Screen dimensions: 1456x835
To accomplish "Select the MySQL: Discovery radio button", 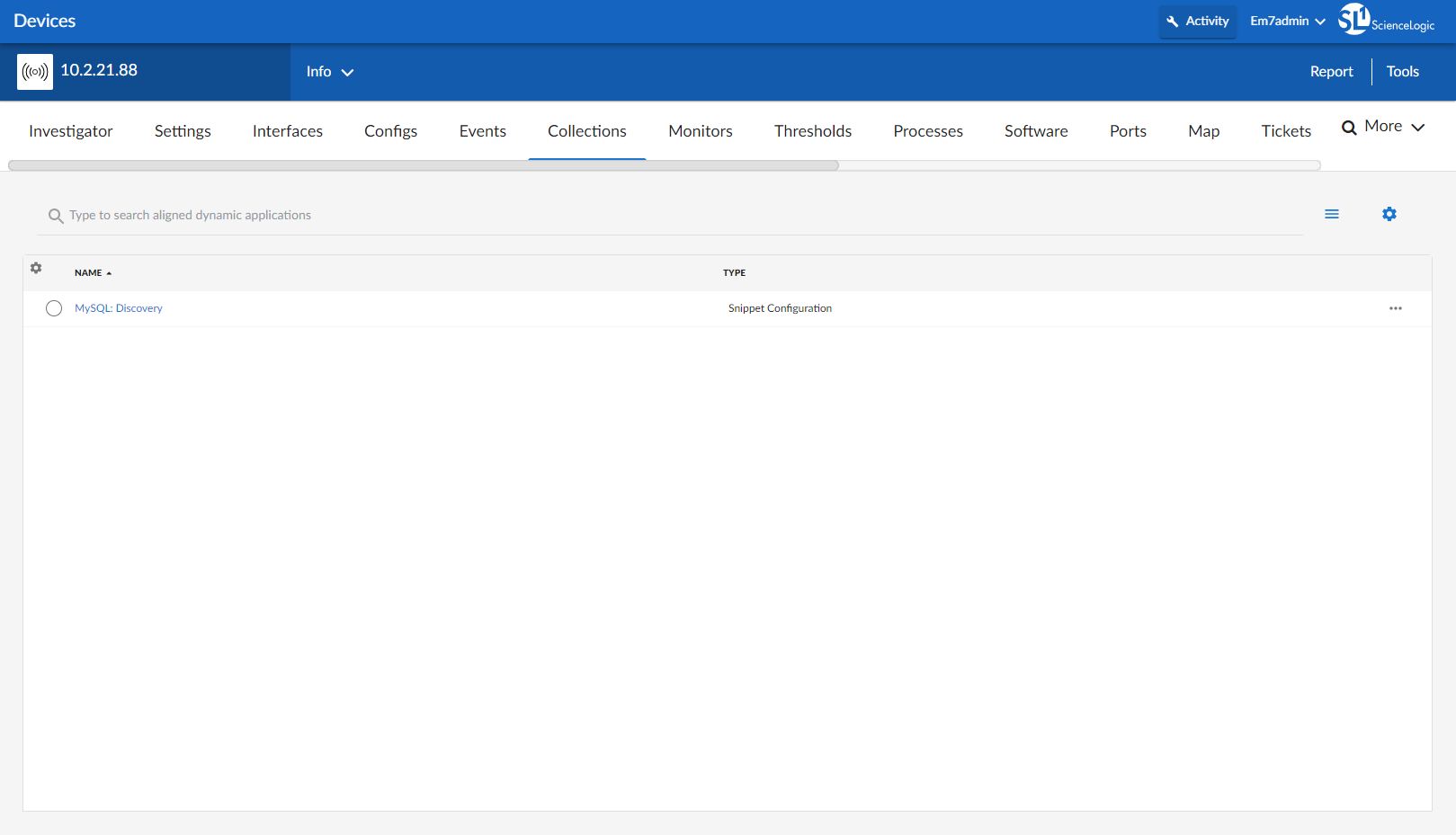I will coord(54,308).
